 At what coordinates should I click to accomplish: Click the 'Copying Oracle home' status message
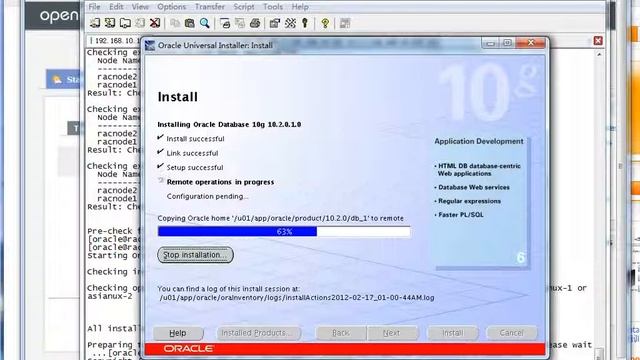pyautogui.click(x=280, y=218)
